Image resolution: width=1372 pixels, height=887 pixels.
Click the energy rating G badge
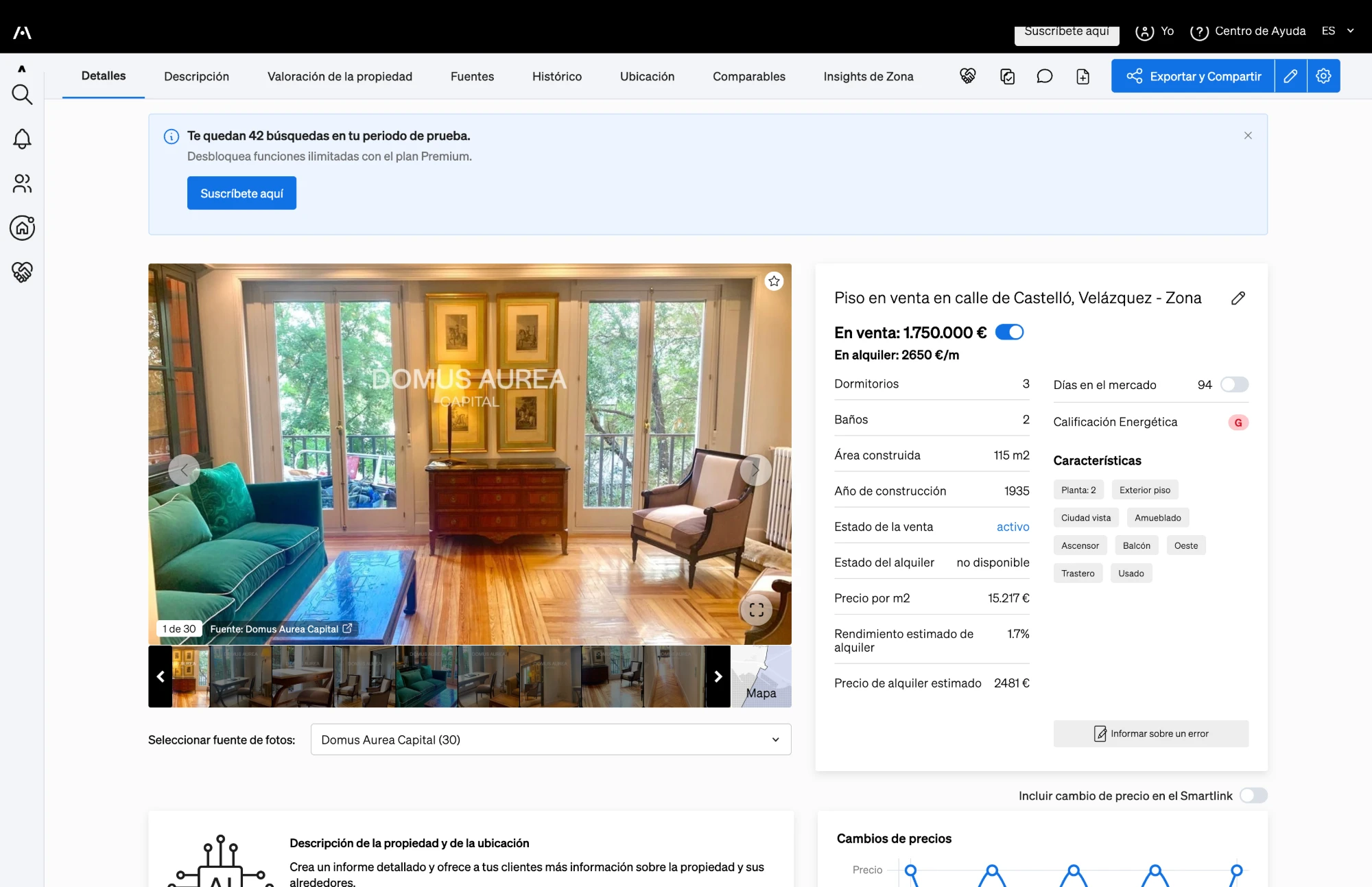1238,423
